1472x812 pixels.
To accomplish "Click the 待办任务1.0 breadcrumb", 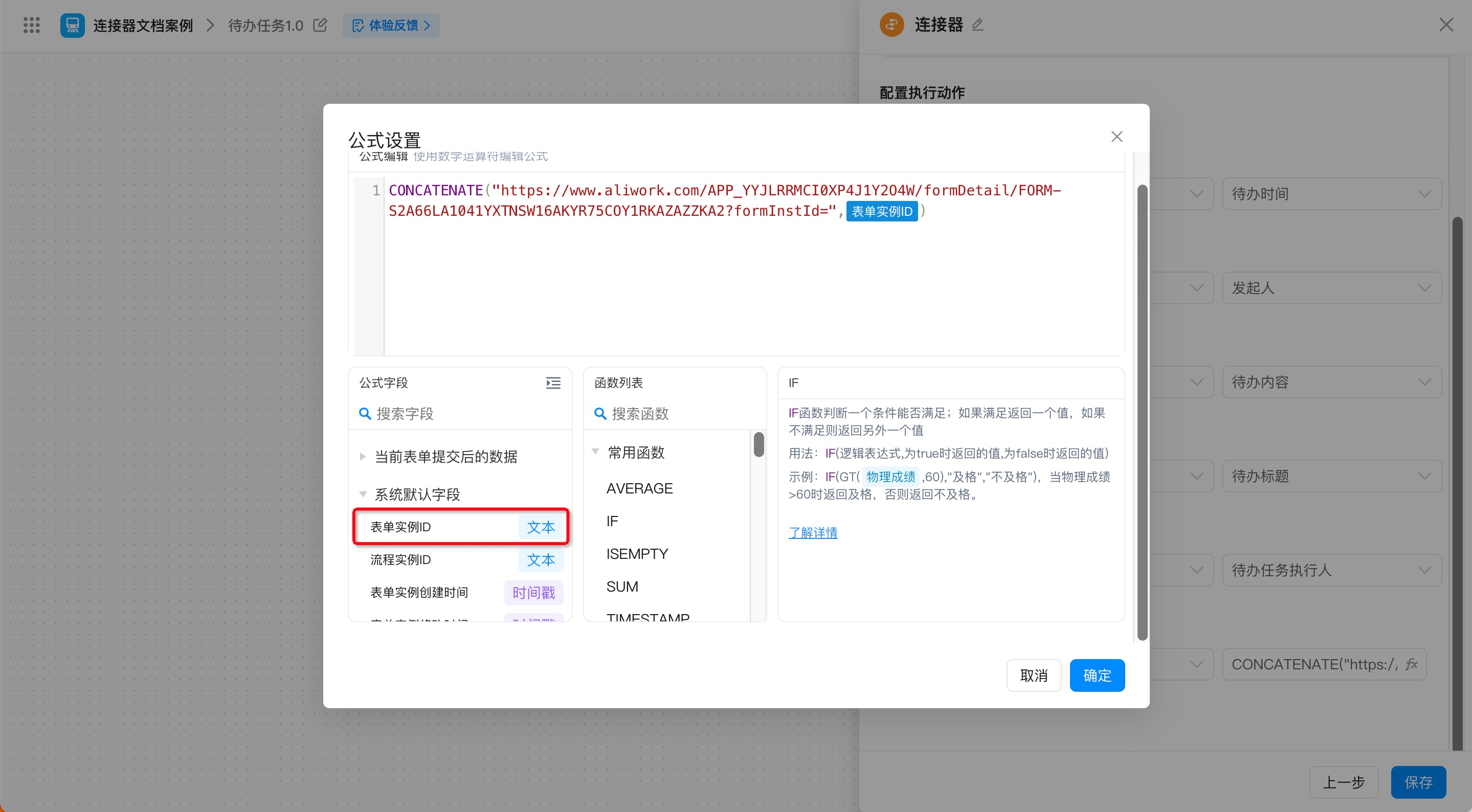I will (x=266, y=25).
